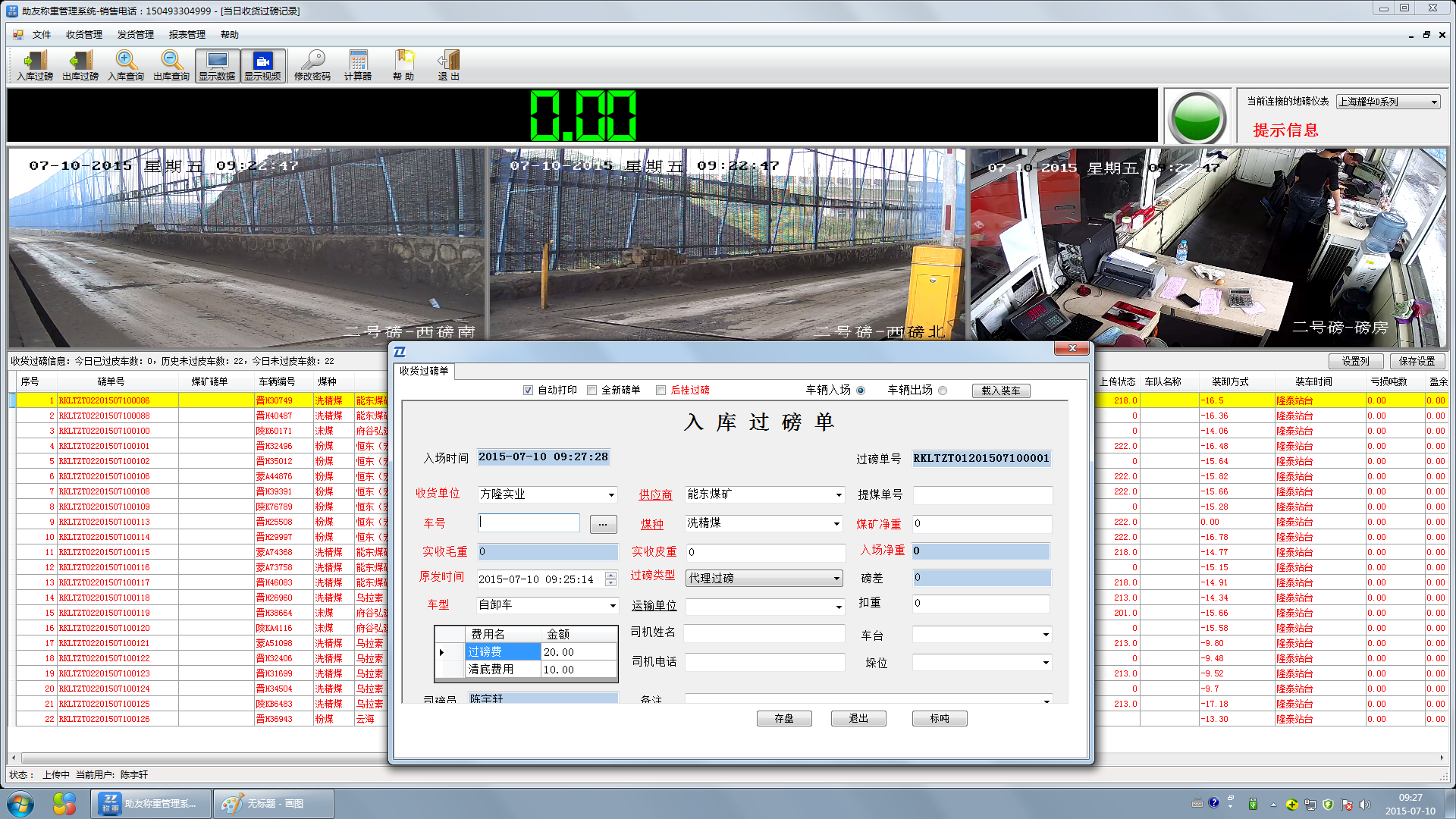Image resolution: width=1456 pixels, height=819 pixels.
Task: Open the 报表管理 menu
Action: [x=187, y=35]
